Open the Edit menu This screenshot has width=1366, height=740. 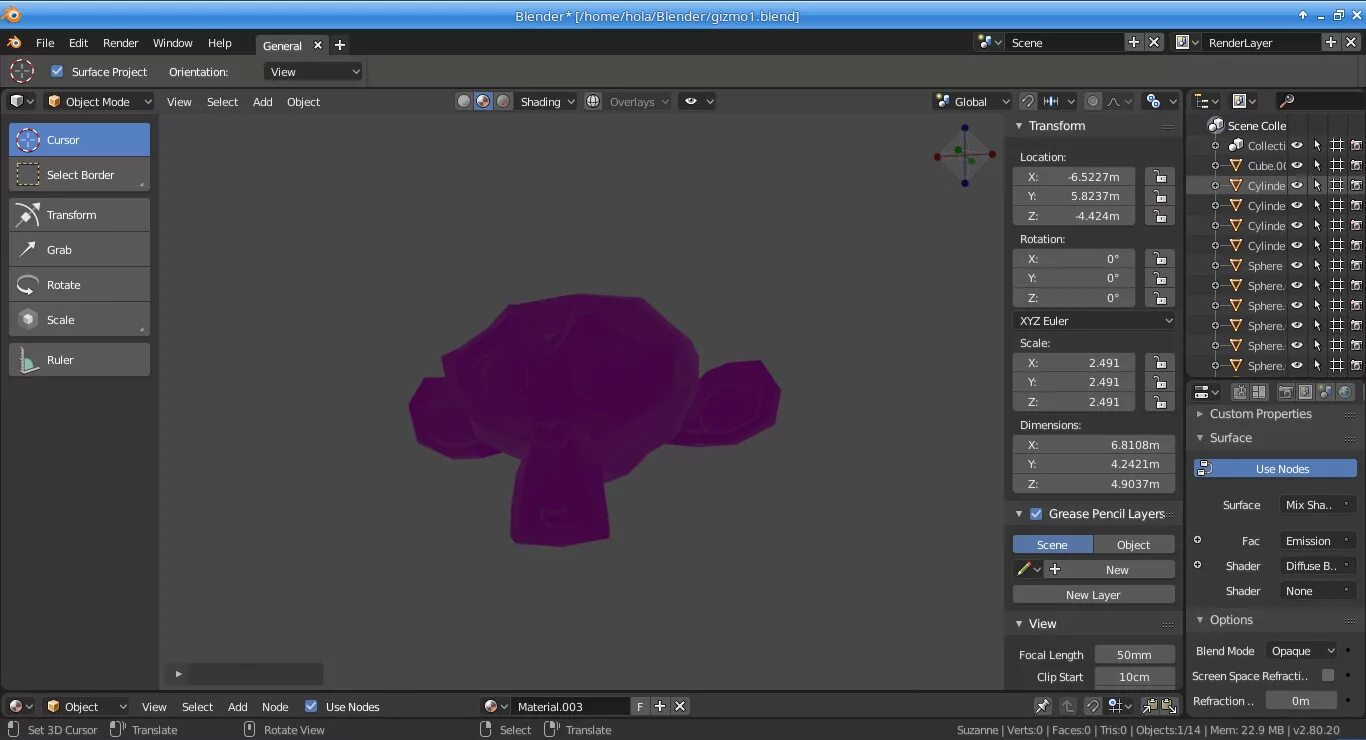[78, 43]
